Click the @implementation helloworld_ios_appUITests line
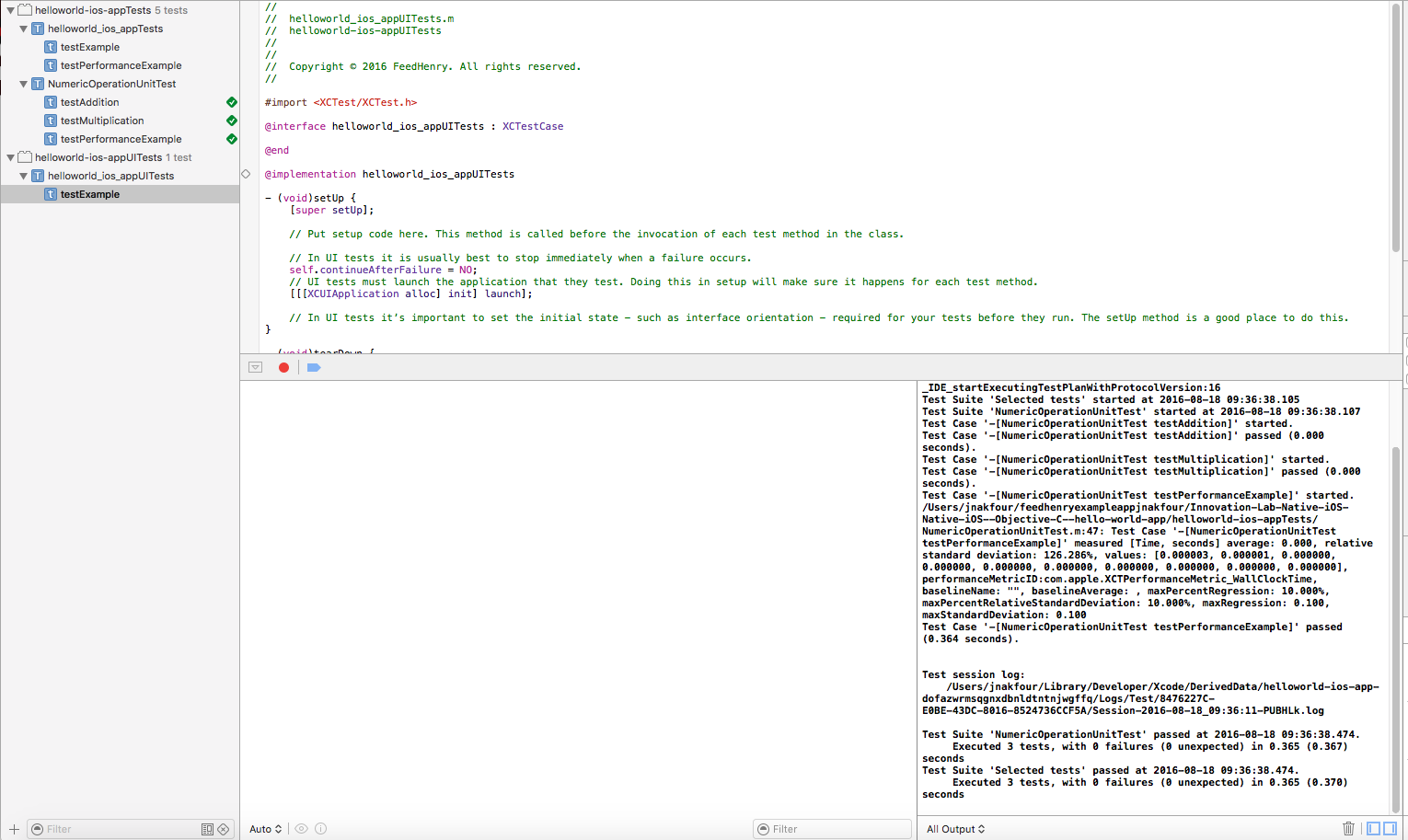The width and height of the screenshot is (1408, 840). [389, 174]
